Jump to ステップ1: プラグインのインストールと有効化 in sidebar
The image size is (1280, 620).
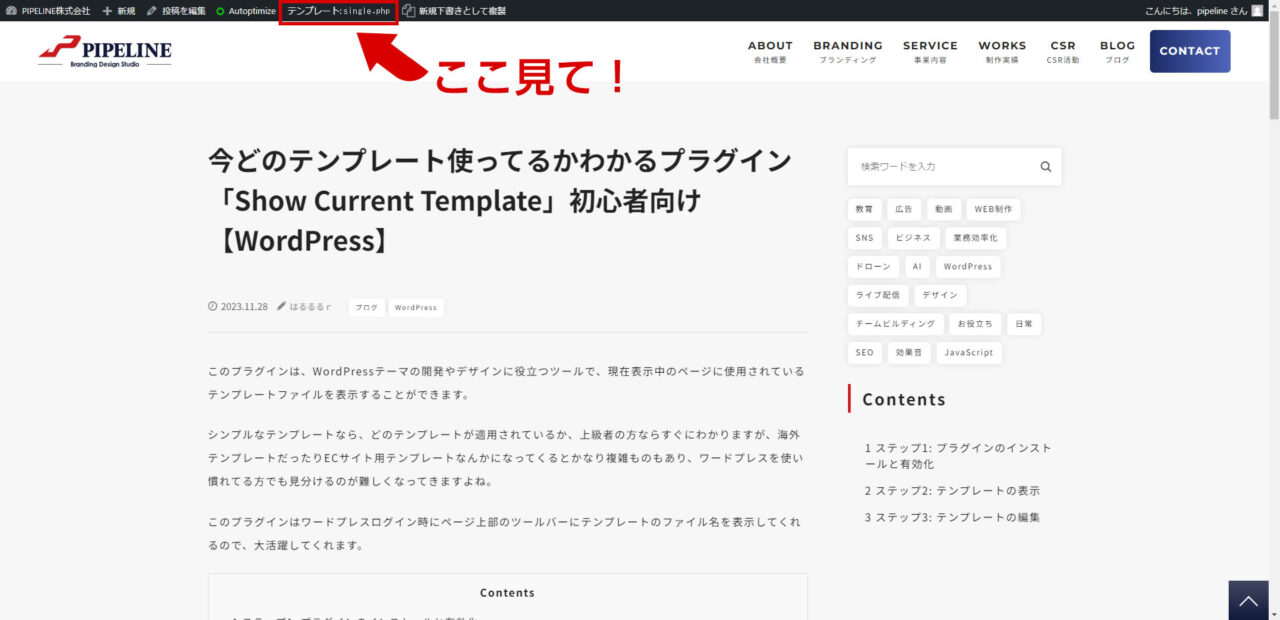958,456
